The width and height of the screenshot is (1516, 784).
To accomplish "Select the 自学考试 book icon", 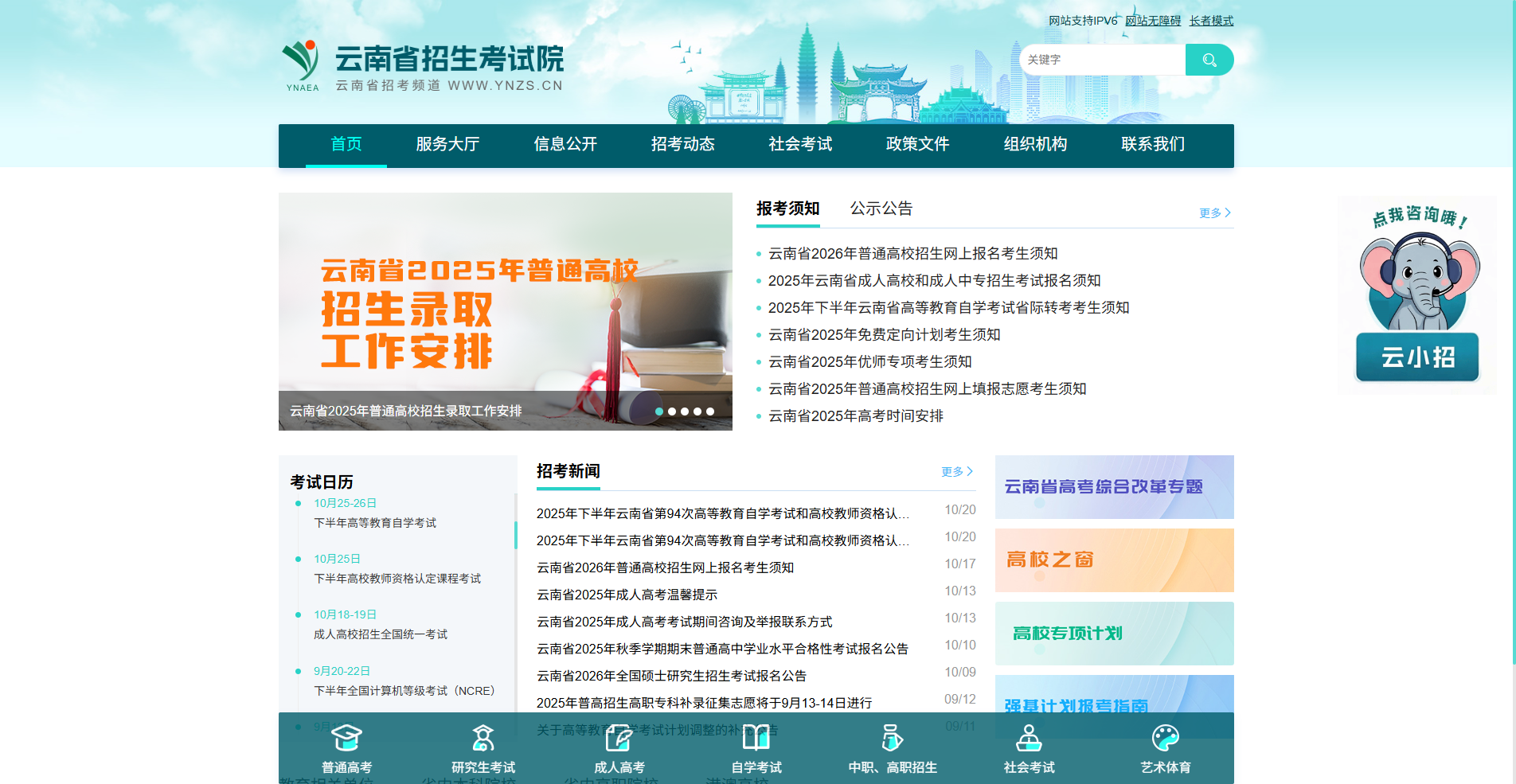I will 755,739.
